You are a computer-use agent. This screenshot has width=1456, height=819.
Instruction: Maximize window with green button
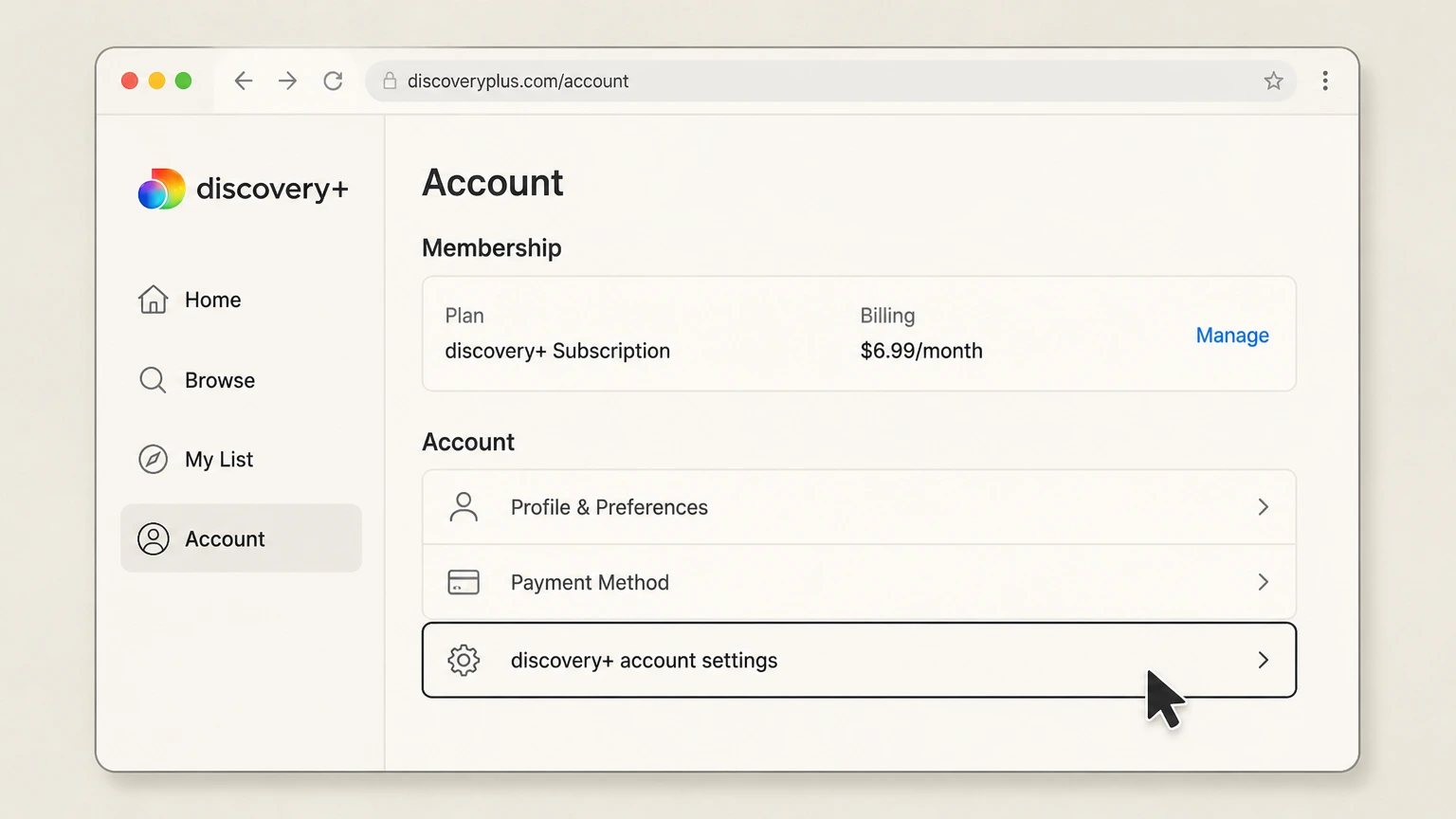(x=183, y=81)
